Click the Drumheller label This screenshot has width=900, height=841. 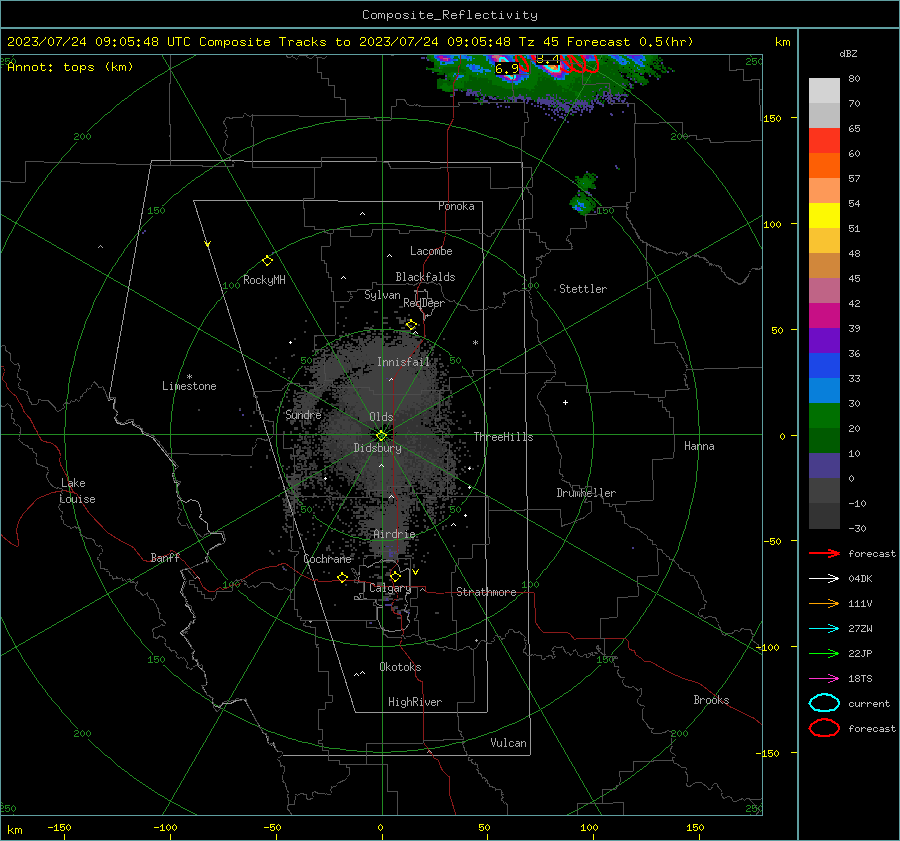pyautogui.click(x=586, y=493)
